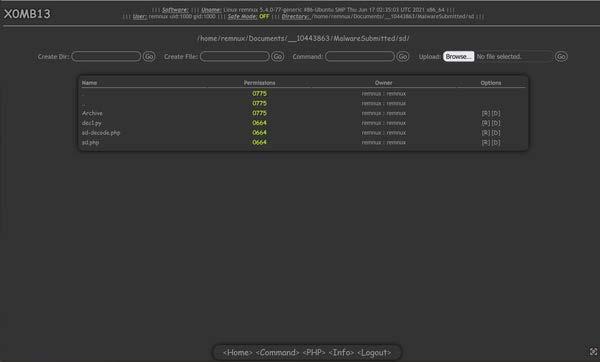Click [D] delete option for dec1.py
The image size is (600, 362).
(x=496, y=123)
